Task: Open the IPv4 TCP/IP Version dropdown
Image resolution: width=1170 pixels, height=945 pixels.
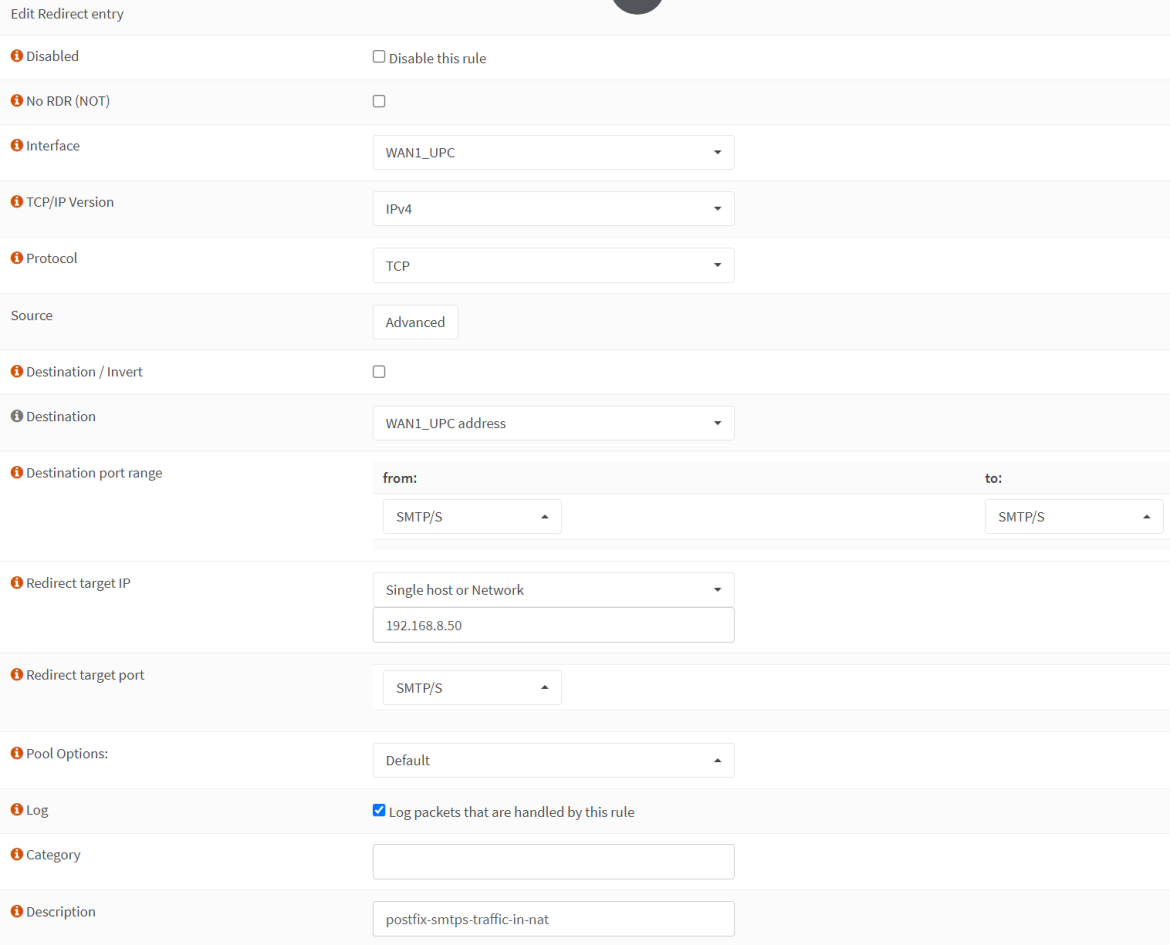Action: tap(553, 208)
